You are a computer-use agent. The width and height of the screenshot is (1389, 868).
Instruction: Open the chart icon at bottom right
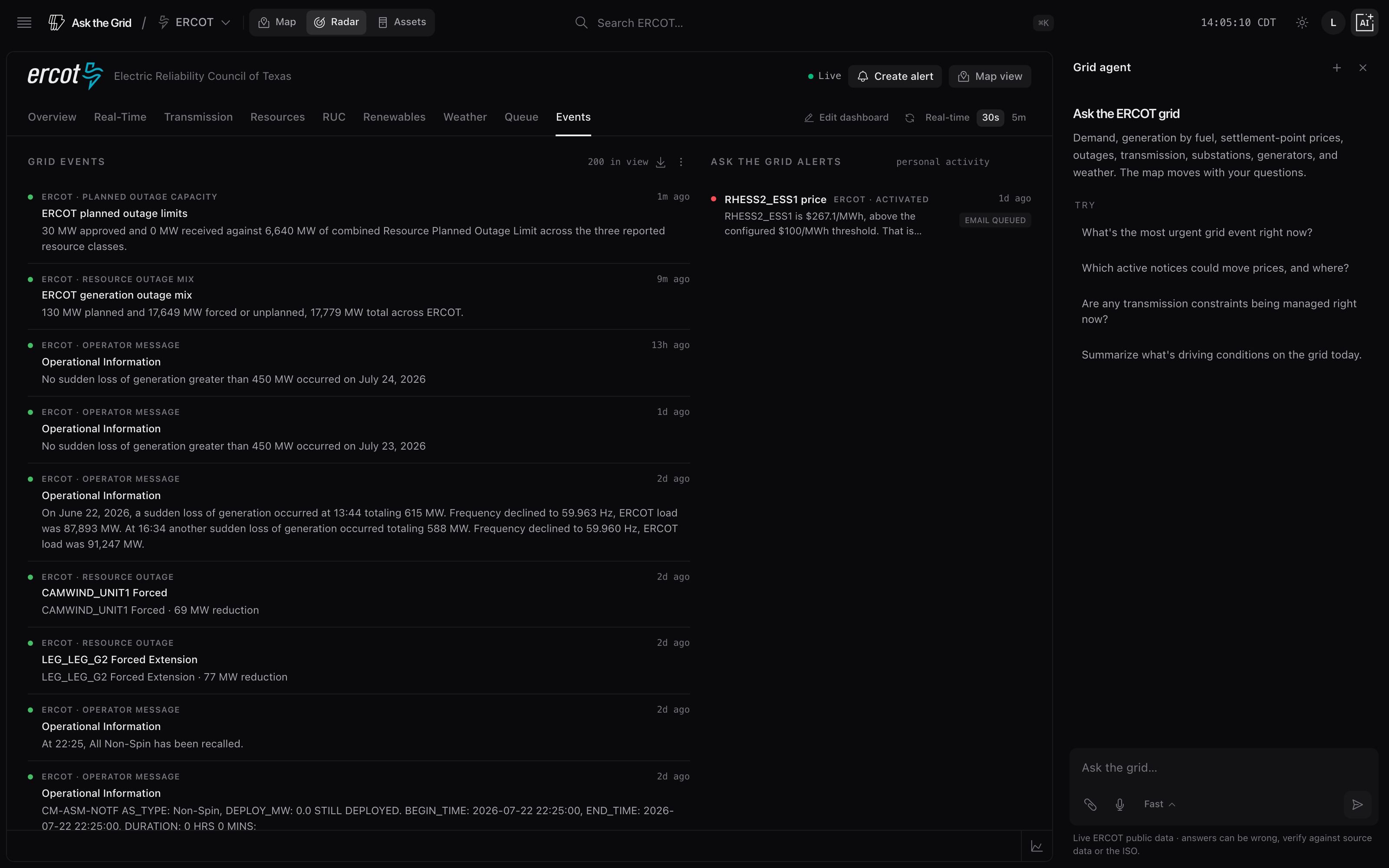(x=1037, y=846)
